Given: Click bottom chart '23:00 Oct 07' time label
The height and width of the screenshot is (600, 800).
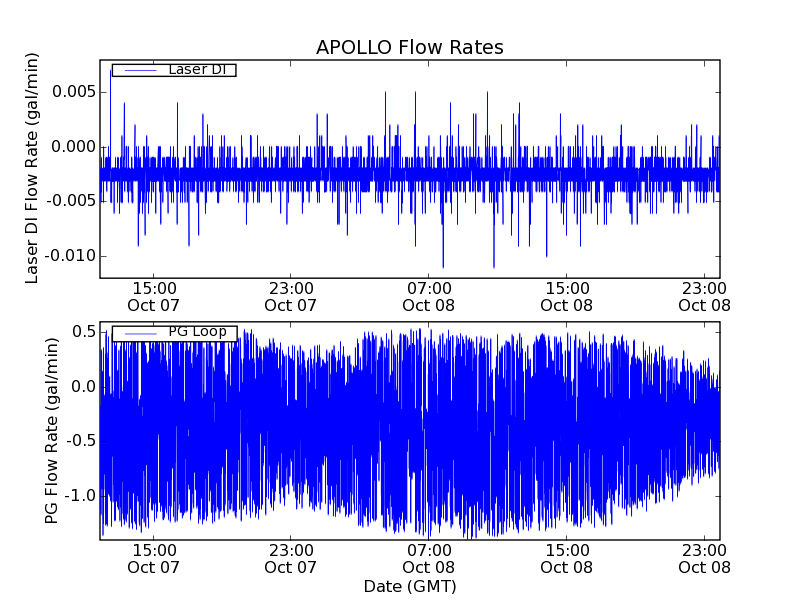Looking at the screenshot, I should [x=291, y=559].
